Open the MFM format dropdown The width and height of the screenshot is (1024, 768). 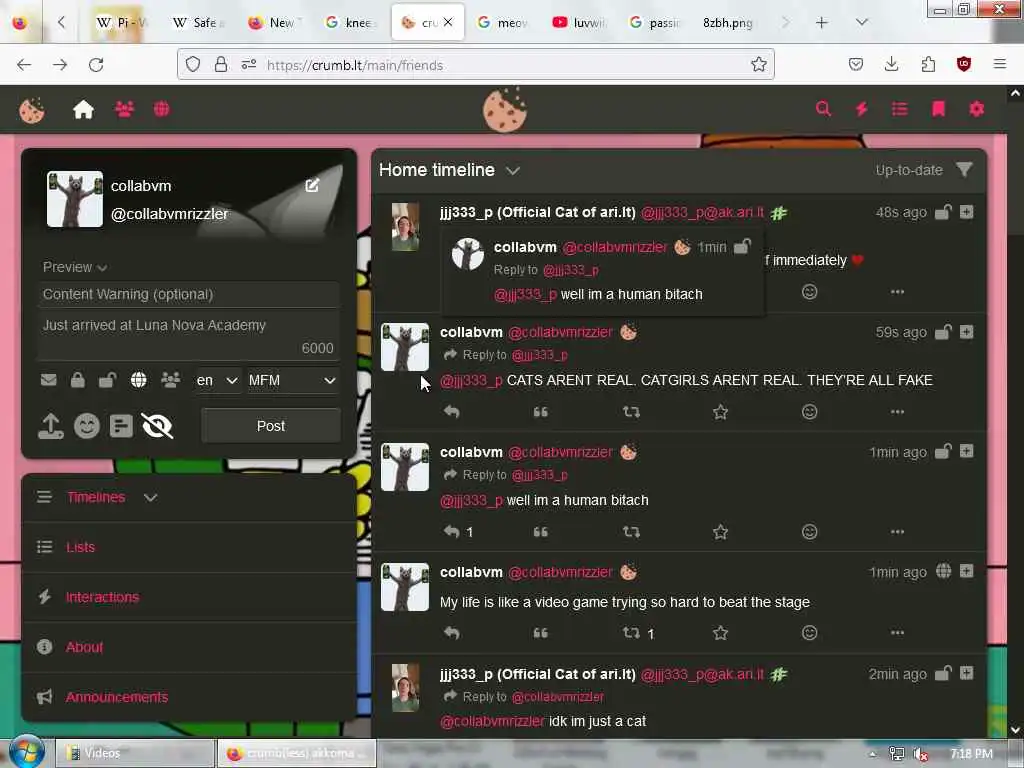(x=293, y=380)
